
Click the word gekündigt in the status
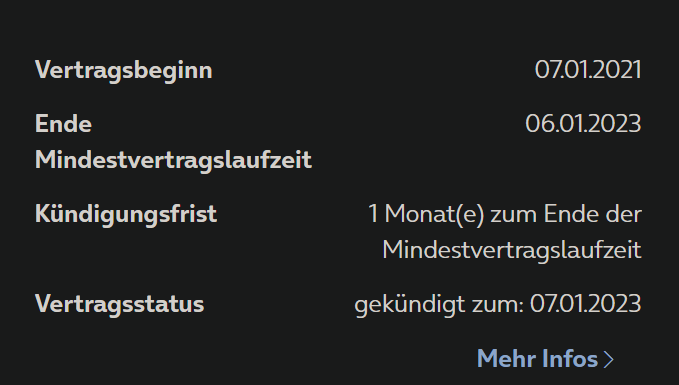[x=410, y=305]
